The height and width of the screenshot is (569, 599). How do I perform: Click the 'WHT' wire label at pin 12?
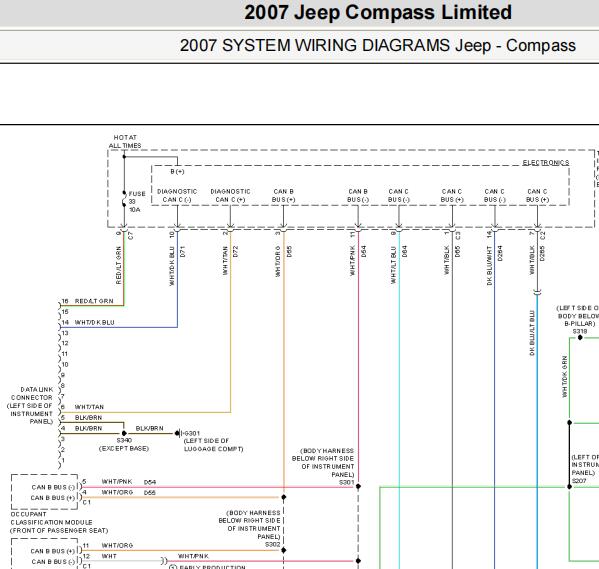(x=109, y=556)
